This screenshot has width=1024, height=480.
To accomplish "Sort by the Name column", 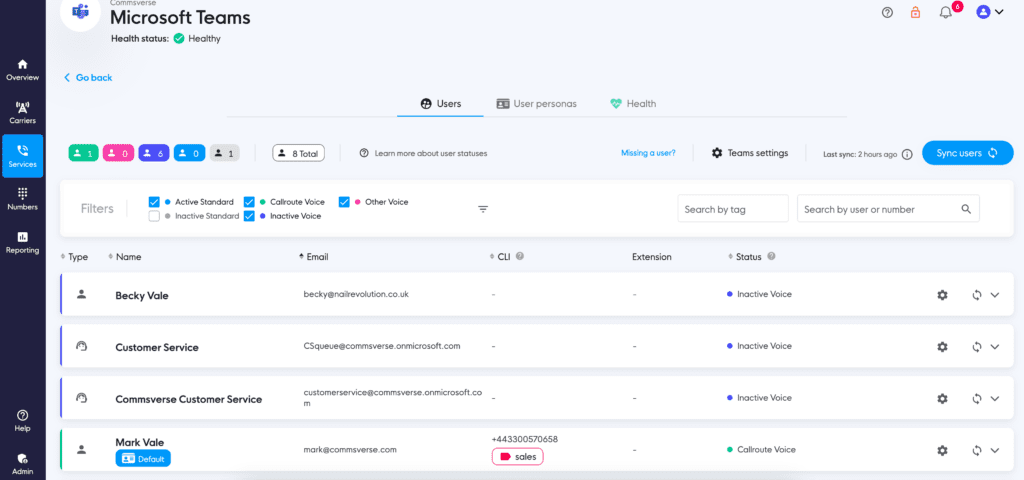I will [125, 257].
